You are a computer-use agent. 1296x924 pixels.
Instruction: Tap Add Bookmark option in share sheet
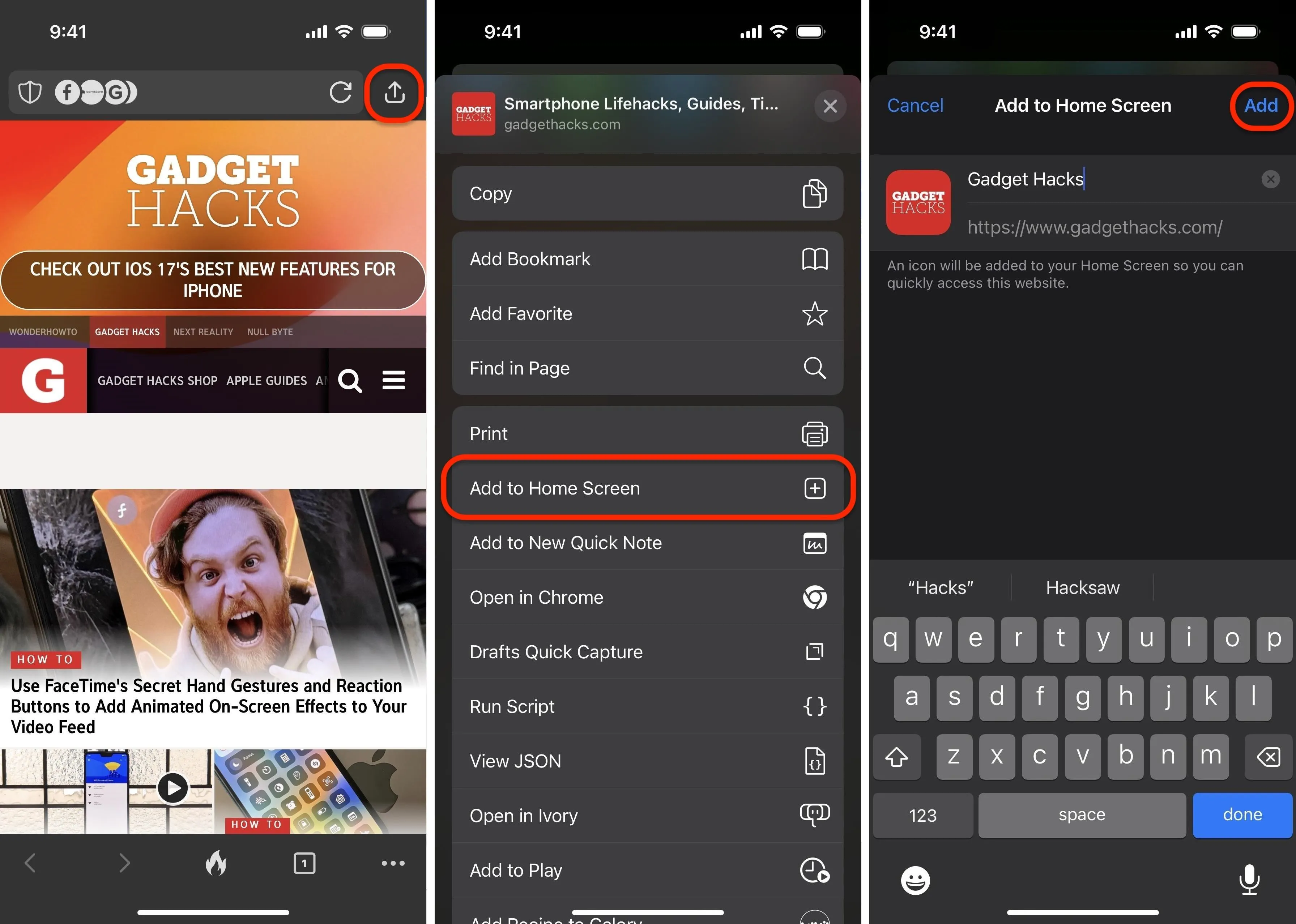[648, 258]
